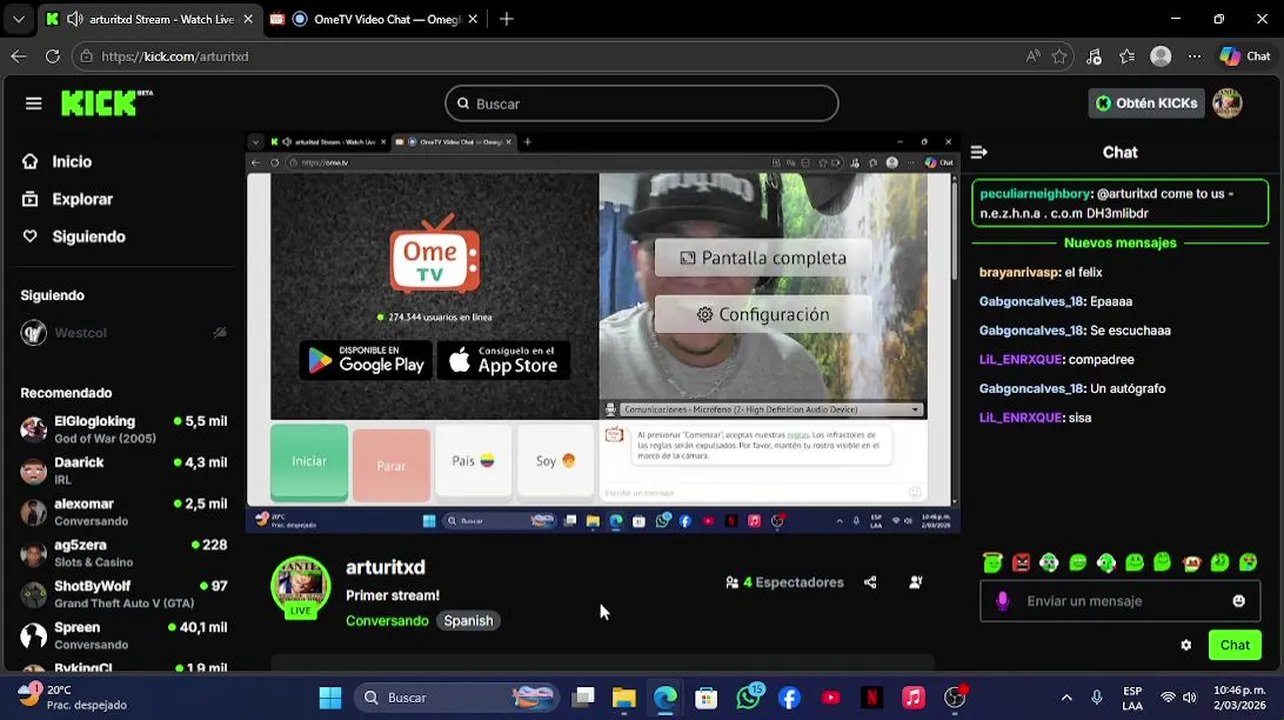Open tab actions dropdown

point(18,19)
